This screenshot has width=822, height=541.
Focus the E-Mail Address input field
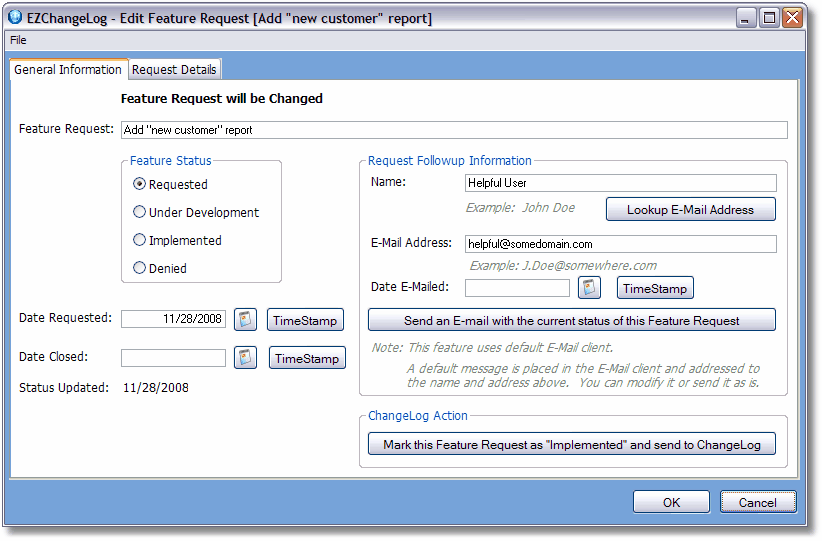click(621, 244)
